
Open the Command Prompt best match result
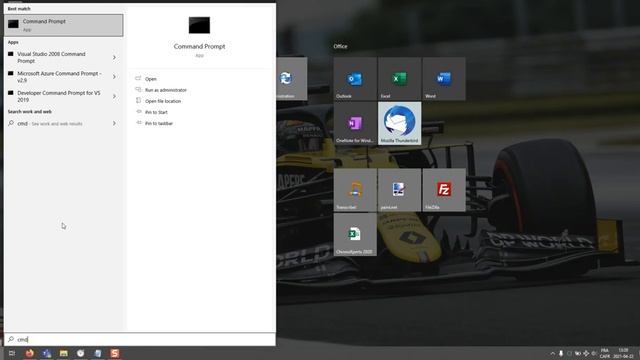64,25
